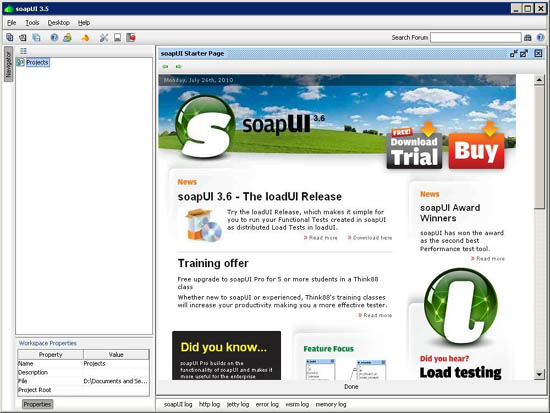
Task: Minimize the soapUI Starter Page panel
Action: (x=514, y=53)
